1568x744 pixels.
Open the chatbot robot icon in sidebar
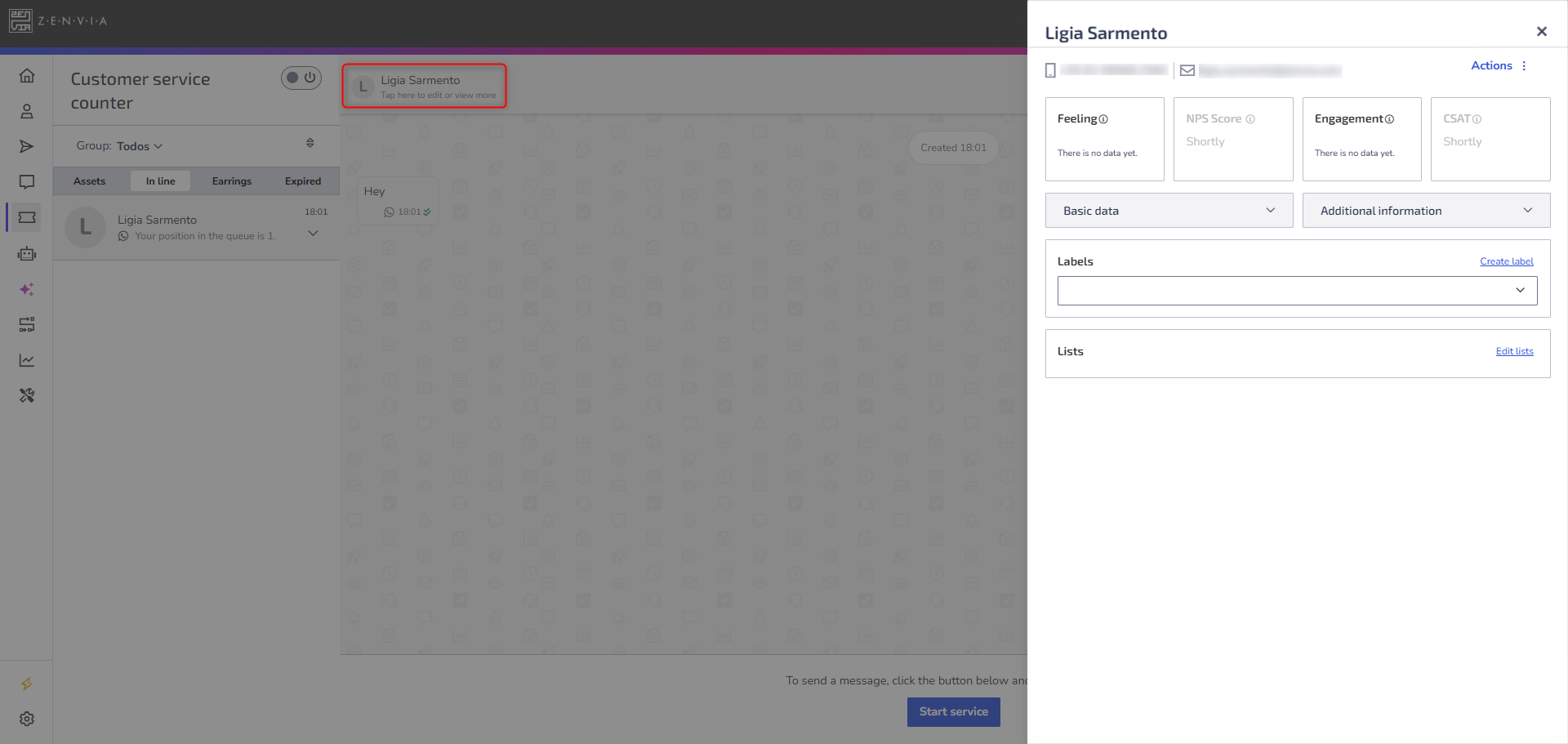27,254
